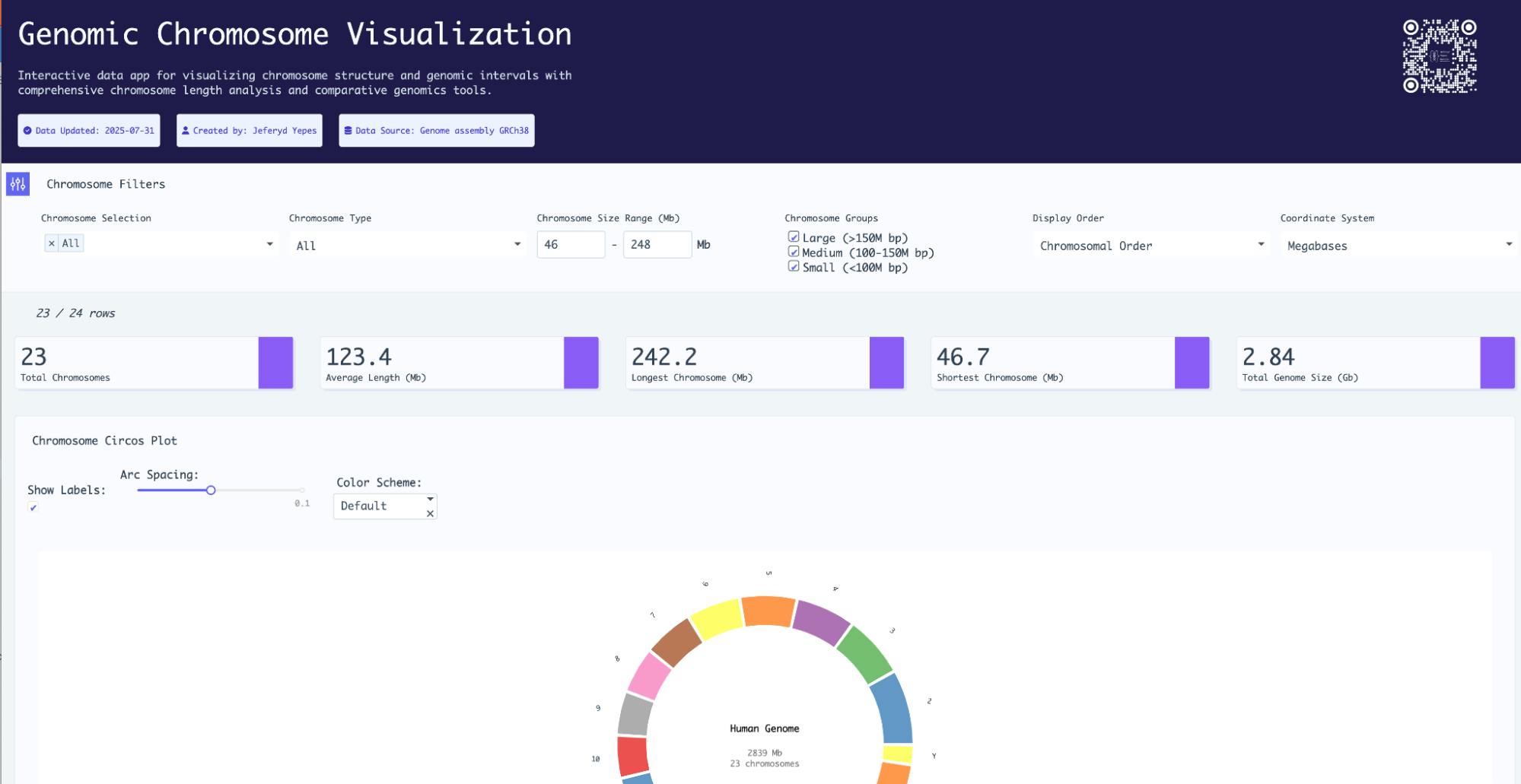Click the Data Updated check icon

click(x=27, y=131)
